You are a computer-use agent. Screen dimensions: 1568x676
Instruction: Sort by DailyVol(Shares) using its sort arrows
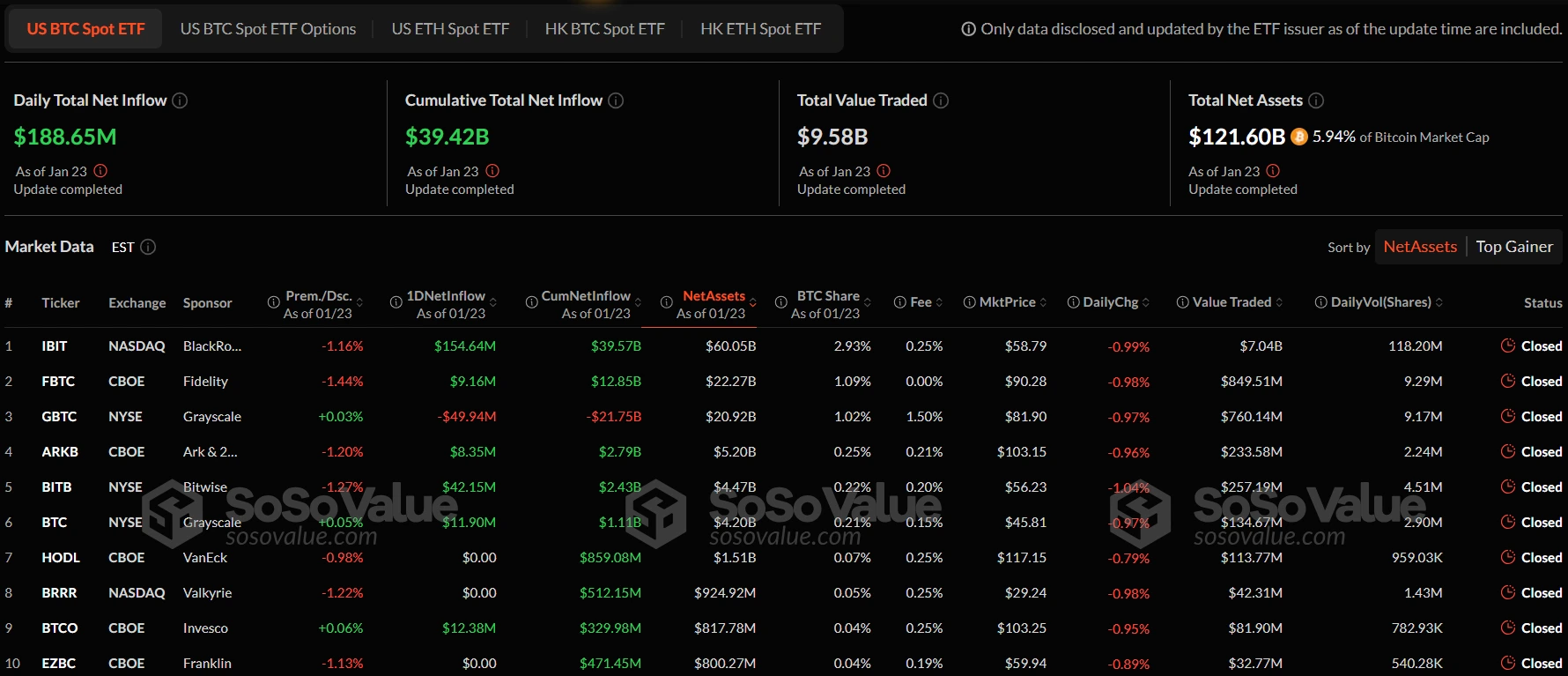click(x=1439, y=302)
